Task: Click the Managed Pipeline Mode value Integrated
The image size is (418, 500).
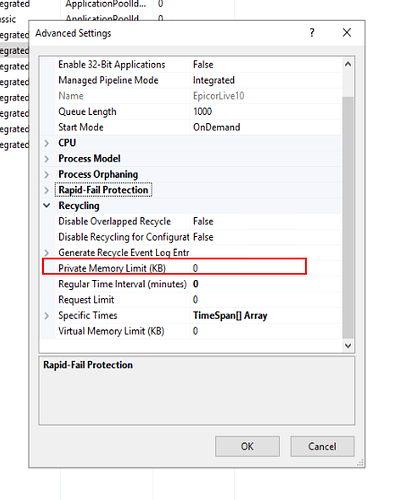Action: (214, 80)
